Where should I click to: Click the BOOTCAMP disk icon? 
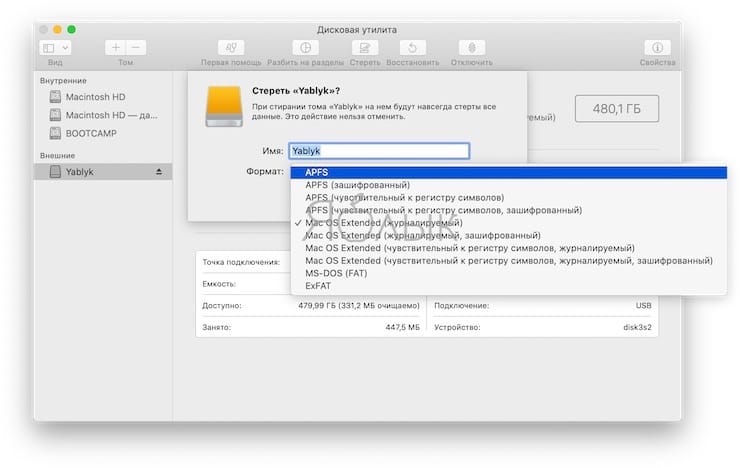[55, 134]
